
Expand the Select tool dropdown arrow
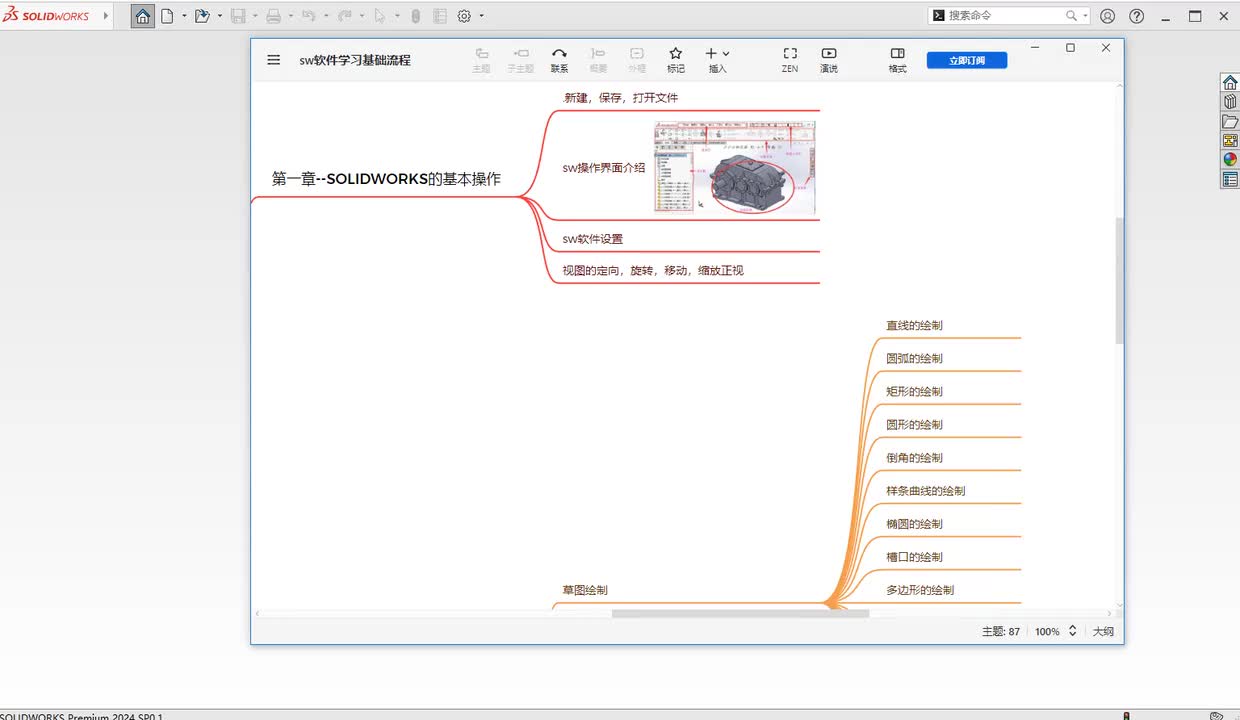click(397, 16)
